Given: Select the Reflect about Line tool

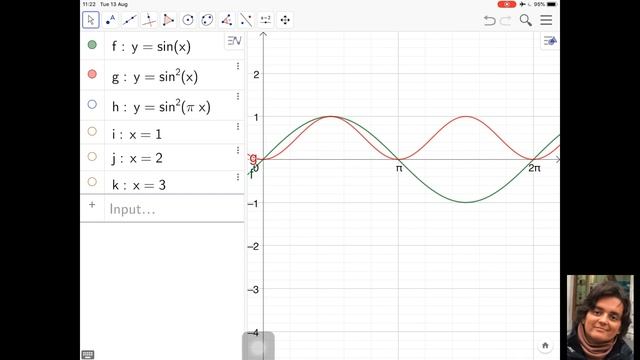Looking at the screenshot, I should (246, 20).
